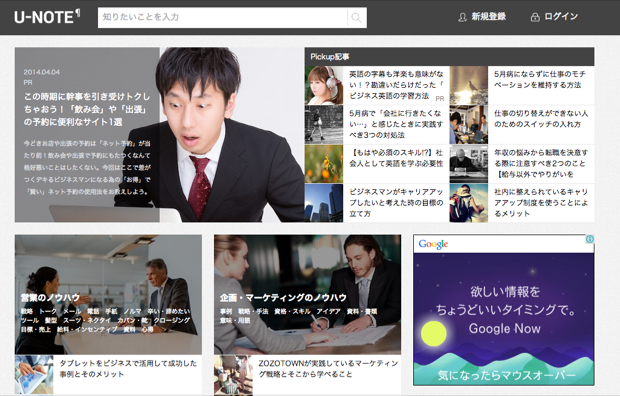Open skyscrapers thumbnail
The height and width of the screenshot is (396, 620).
[x=324, y=203]
